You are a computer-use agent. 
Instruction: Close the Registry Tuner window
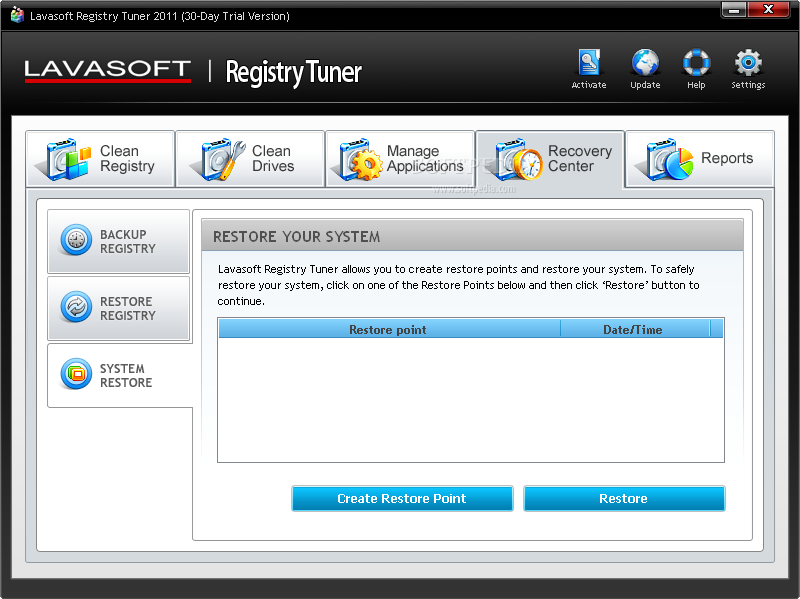(768, 10)
